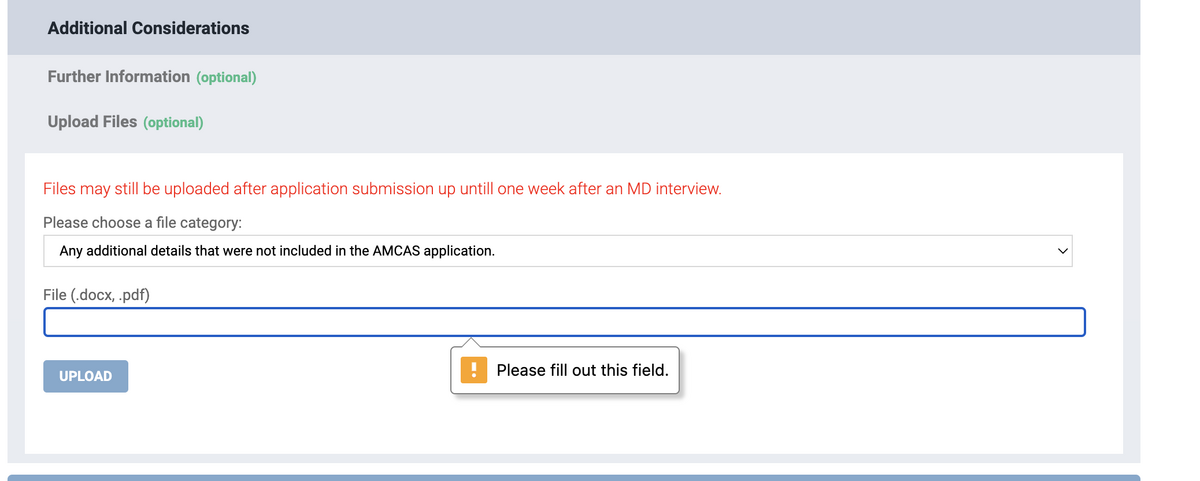Click the green optional tag beside Further Information
Screen dimensions: 1200x481
pyautogui.click(x=226, y=77)
